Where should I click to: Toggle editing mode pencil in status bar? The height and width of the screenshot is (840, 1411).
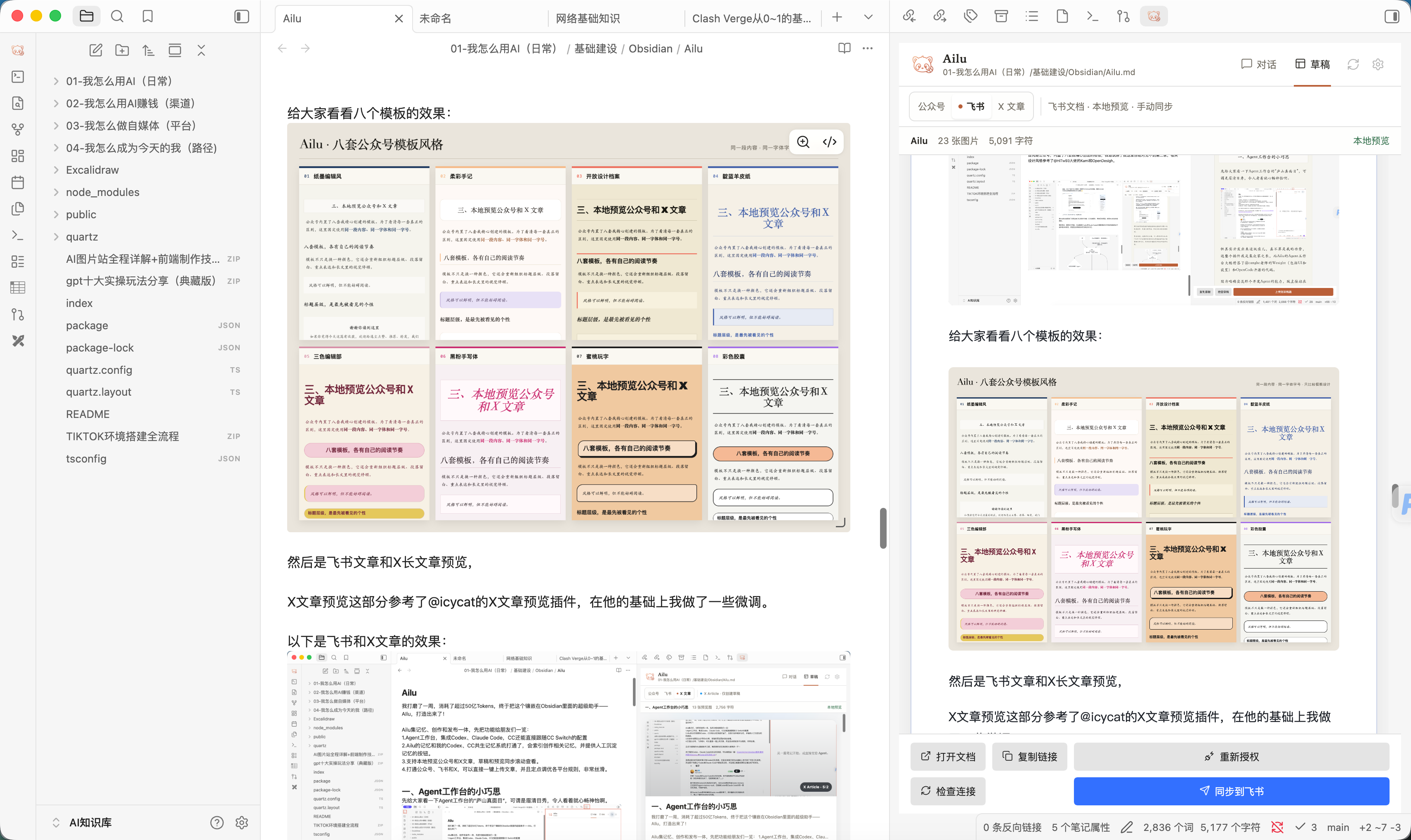1127,828
